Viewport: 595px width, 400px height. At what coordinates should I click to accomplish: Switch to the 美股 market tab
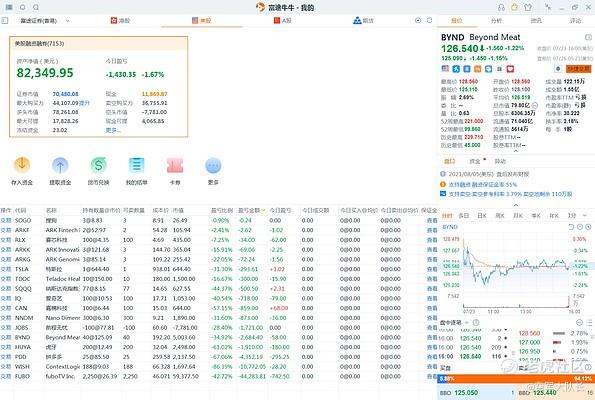(201, 20)
